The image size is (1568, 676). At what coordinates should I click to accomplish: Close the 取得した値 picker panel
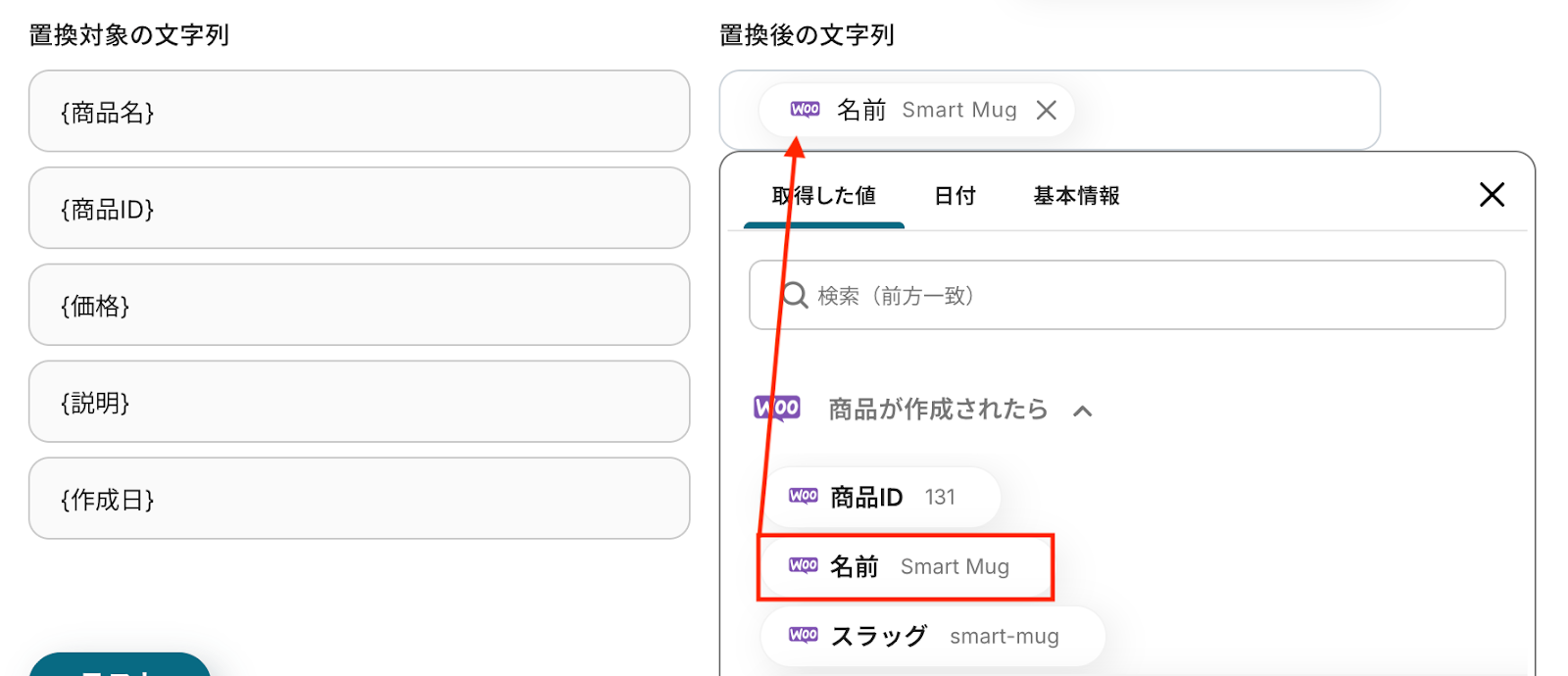[x=1492, y=195]
